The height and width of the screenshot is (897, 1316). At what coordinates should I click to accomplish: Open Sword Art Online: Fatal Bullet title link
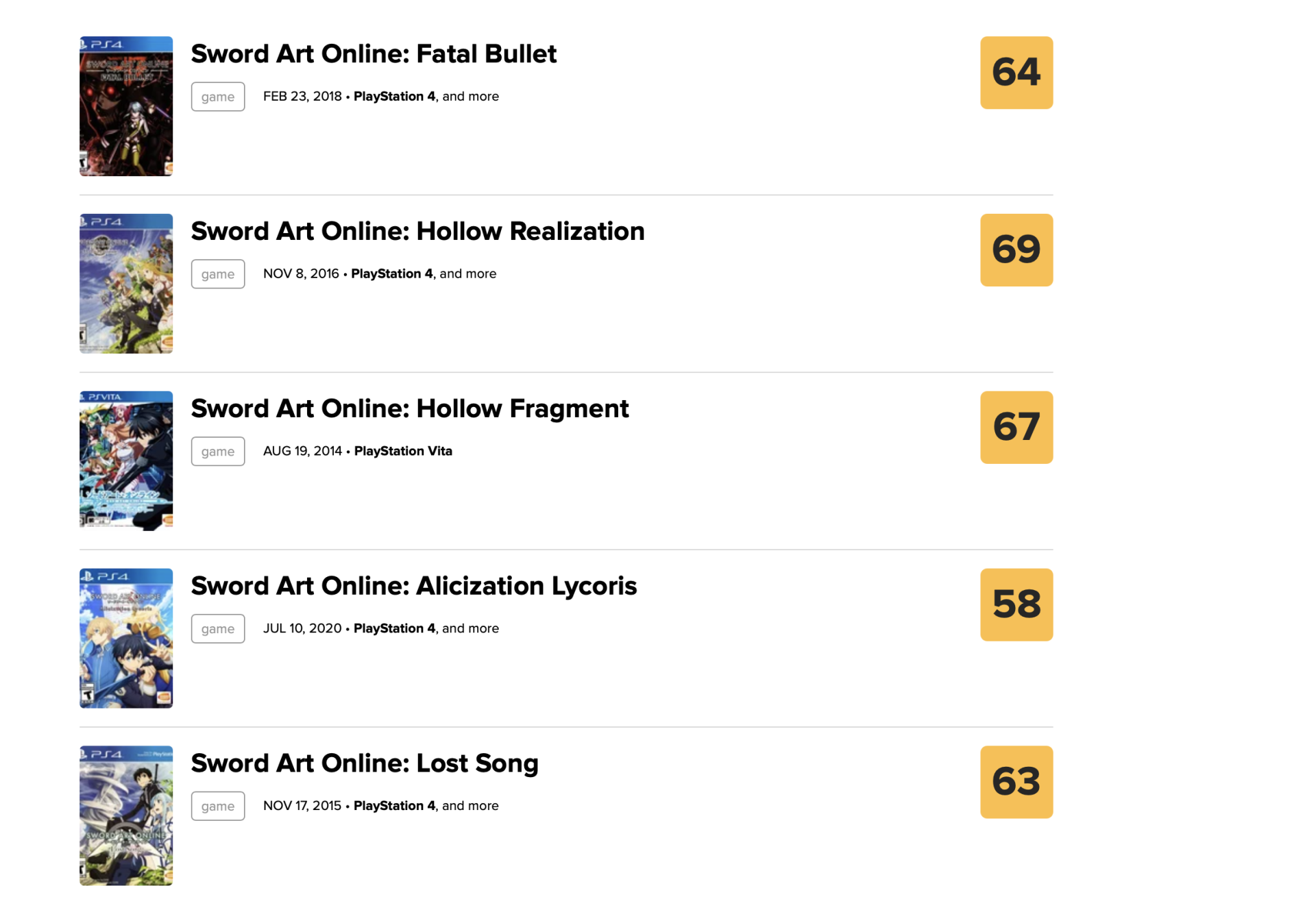[374, 54]
